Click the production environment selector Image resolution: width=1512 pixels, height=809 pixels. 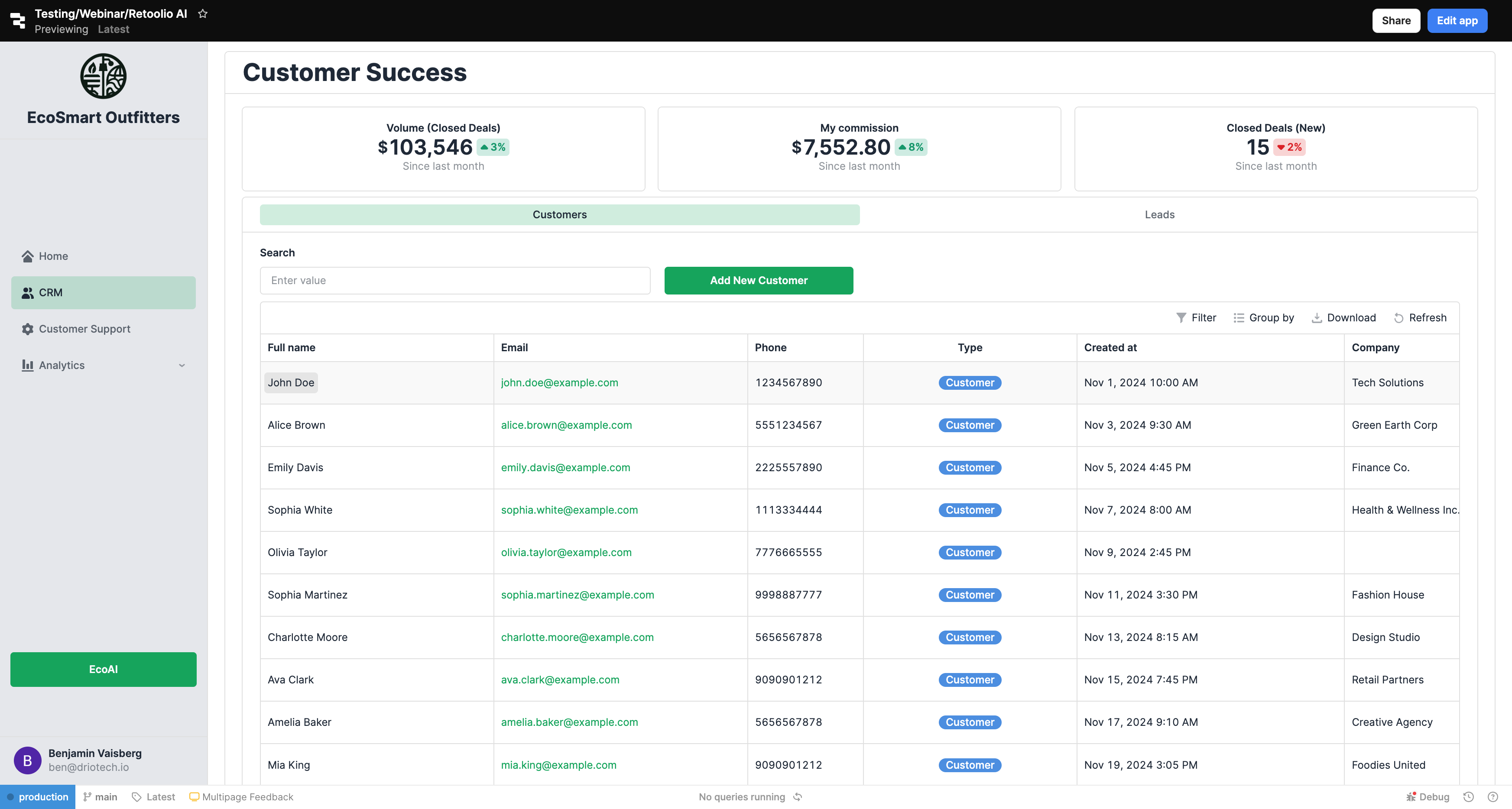38,797
